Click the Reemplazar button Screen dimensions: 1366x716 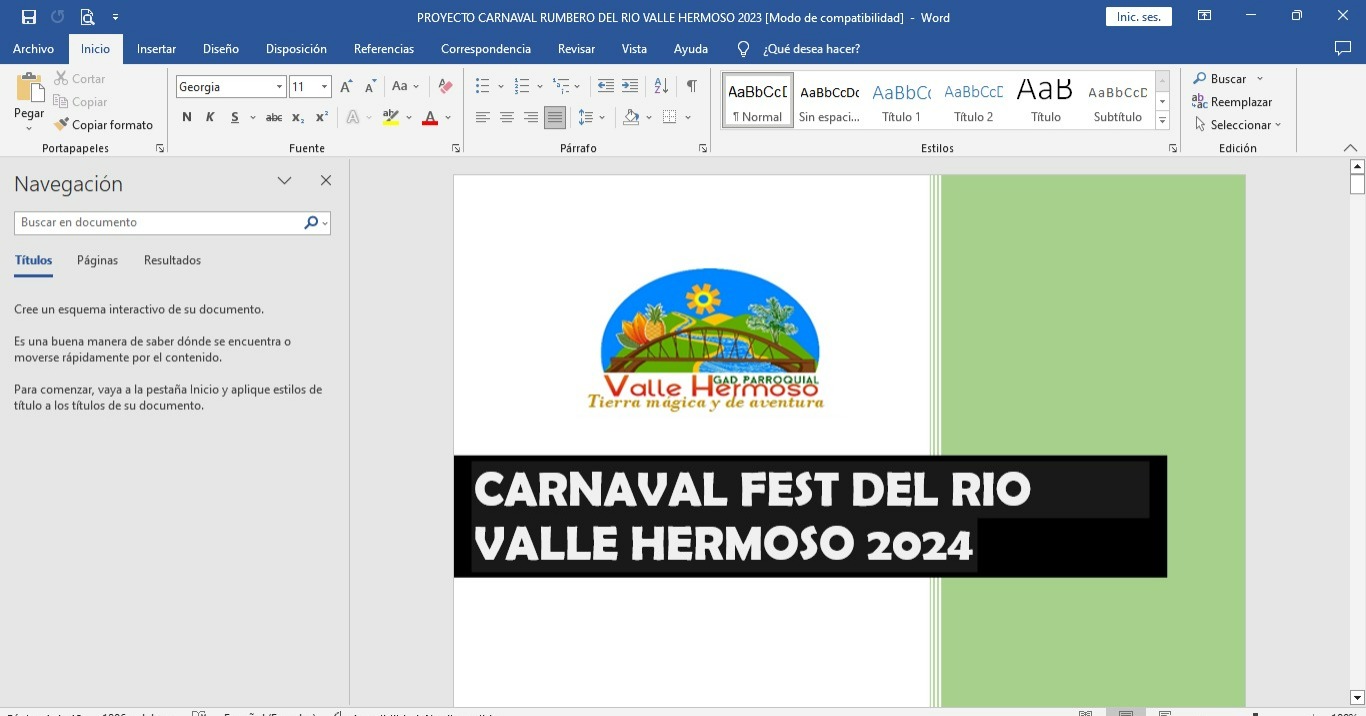coord(1232,102)
